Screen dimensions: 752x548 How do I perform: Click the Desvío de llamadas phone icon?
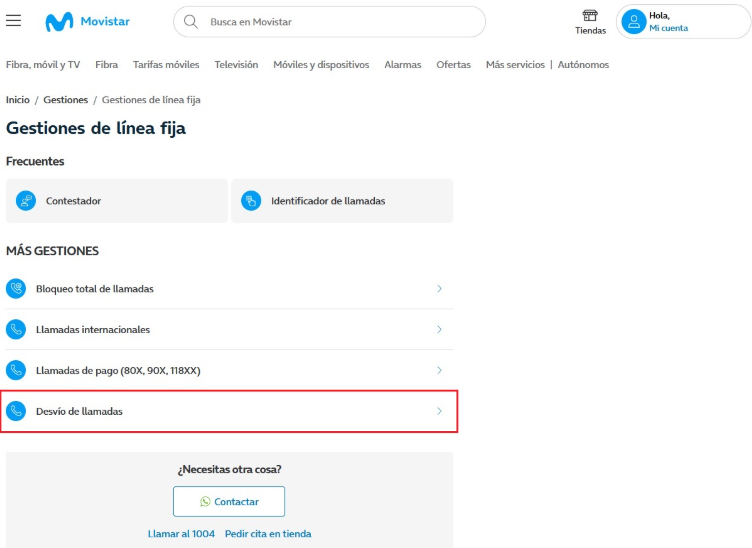(16, 411)
